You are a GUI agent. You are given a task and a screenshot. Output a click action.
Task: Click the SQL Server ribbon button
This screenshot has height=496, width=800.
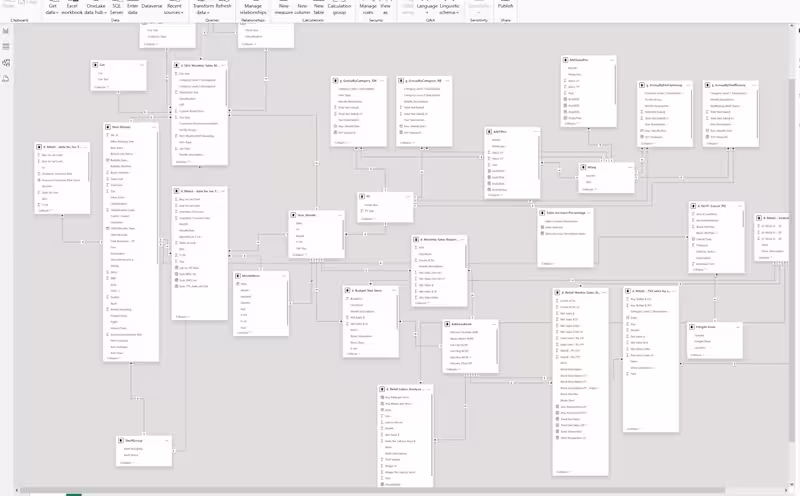click(x=116, y=8)
